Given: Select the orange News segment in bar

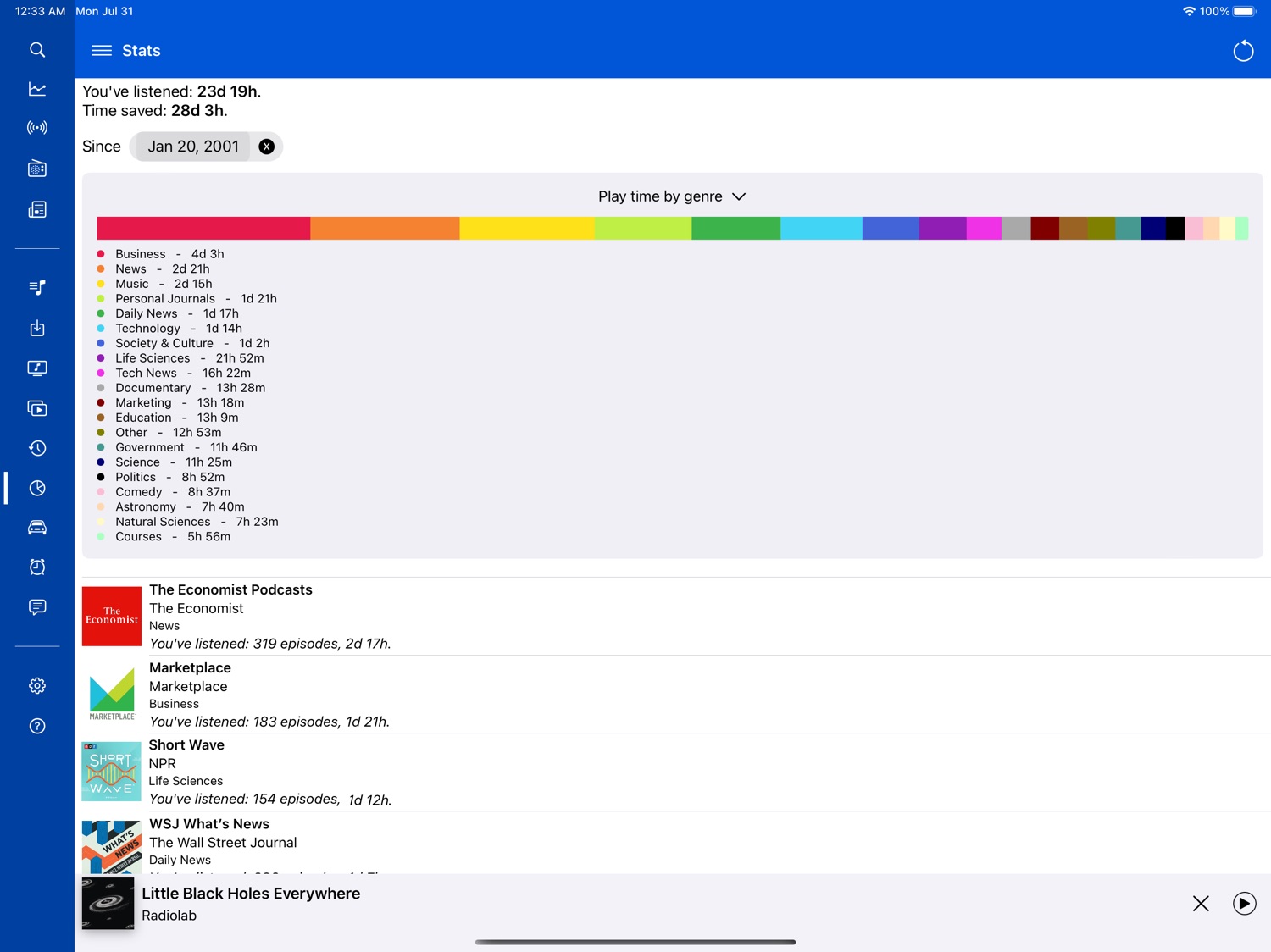Looking at the screenshot, I should [x=385, y=228].
